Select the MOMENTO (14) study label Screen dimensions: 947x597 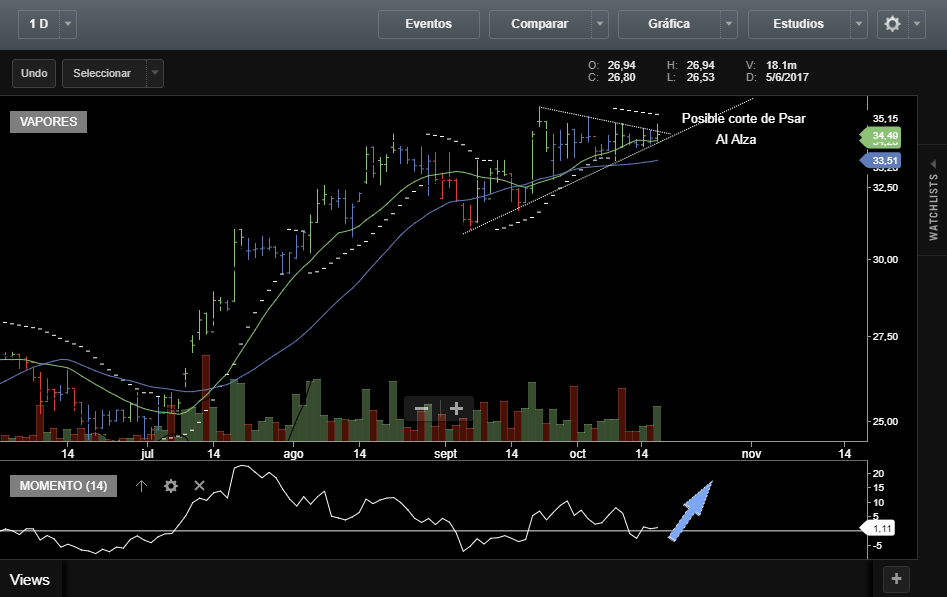(x=63, y=486)
